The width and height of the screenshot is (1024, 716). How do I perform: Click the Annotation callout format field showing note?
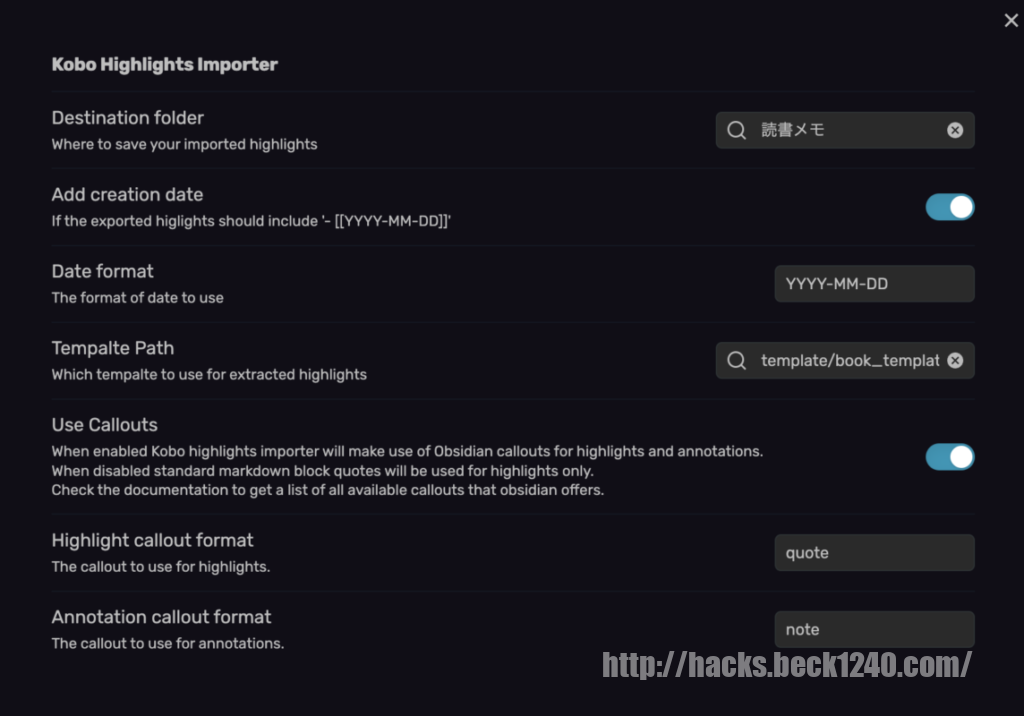[x=874, y=628]
